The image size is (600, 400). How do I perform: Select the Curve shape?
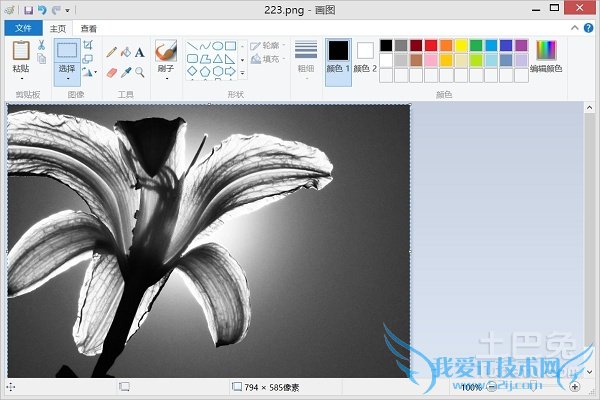[205, 46]
